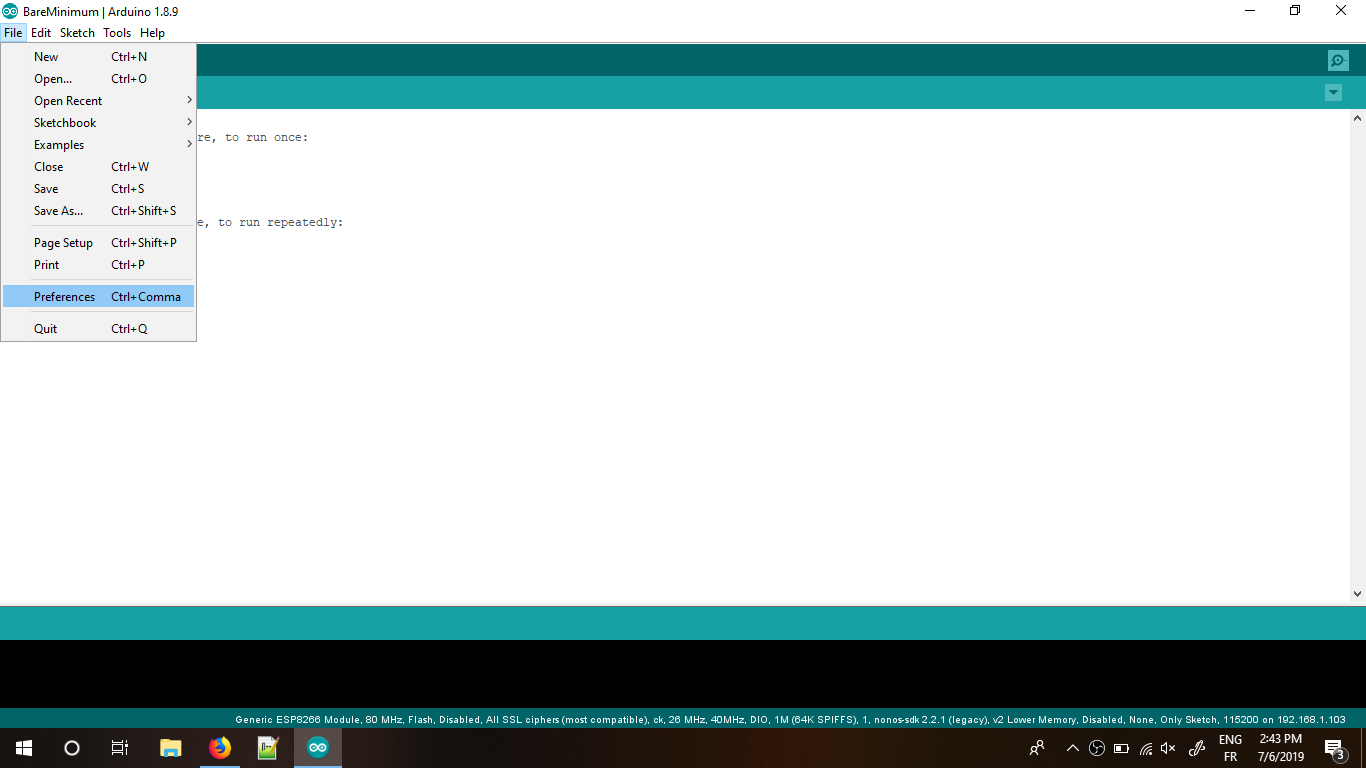Unmute the system volume from the tray
Screen dimensions: 1366x768
point(1167,747)
